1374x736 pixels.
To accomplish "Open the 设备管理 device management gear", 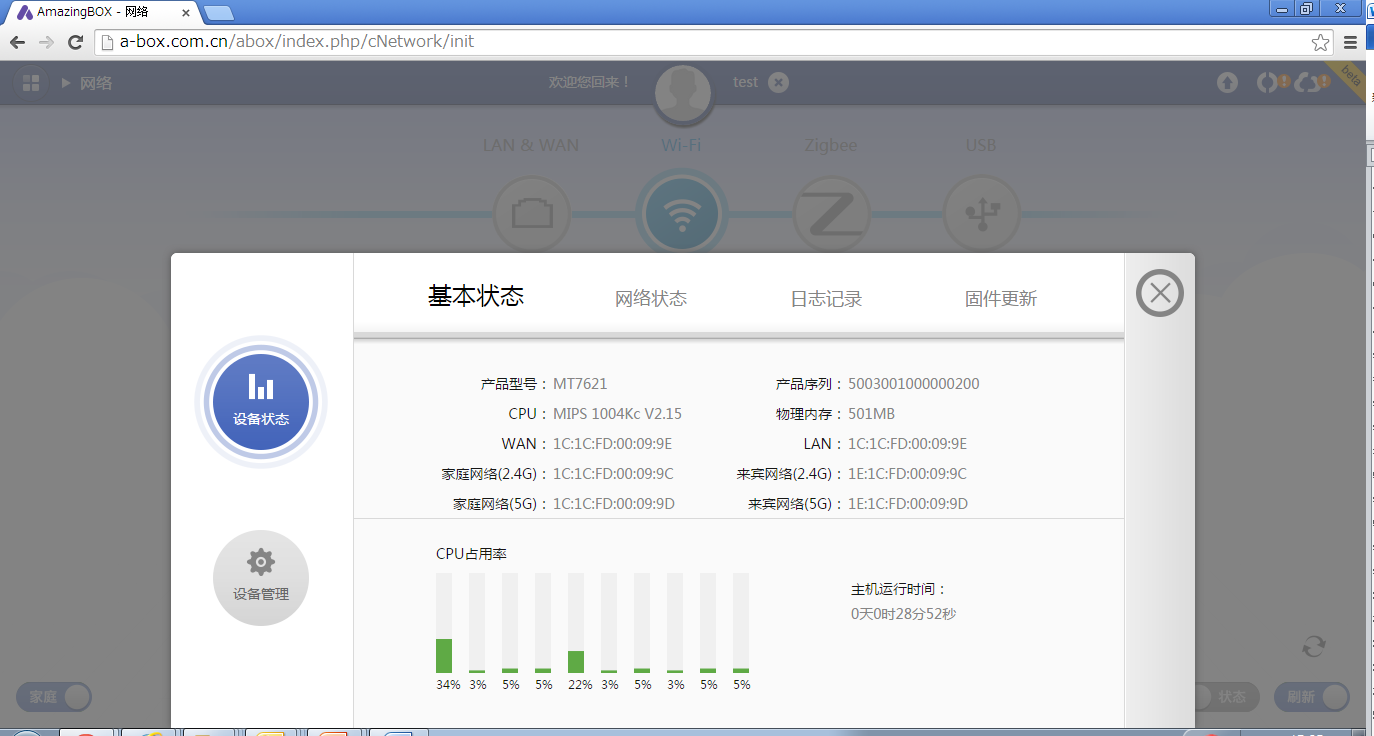I will pyautogui.click(x=261, y=577).
